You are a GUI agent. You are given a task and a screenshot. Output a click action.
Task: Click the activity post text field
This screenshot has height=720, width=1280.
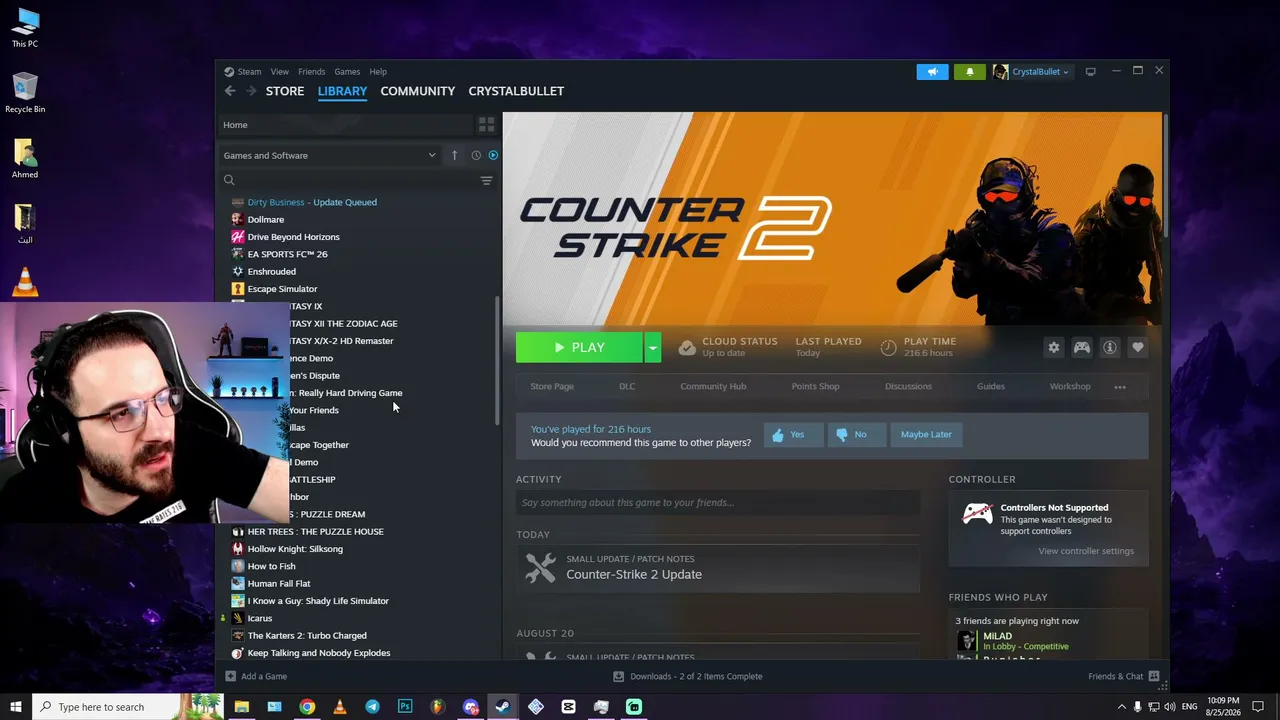click(x=717, y=503)
